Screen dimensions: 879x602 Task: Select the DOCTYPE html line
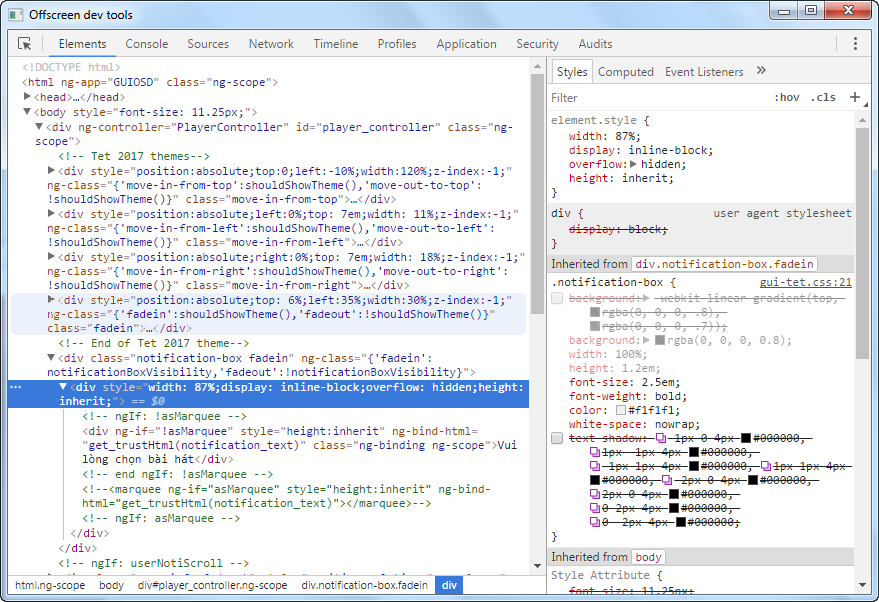pyautogui.click(x=71, y=67)
